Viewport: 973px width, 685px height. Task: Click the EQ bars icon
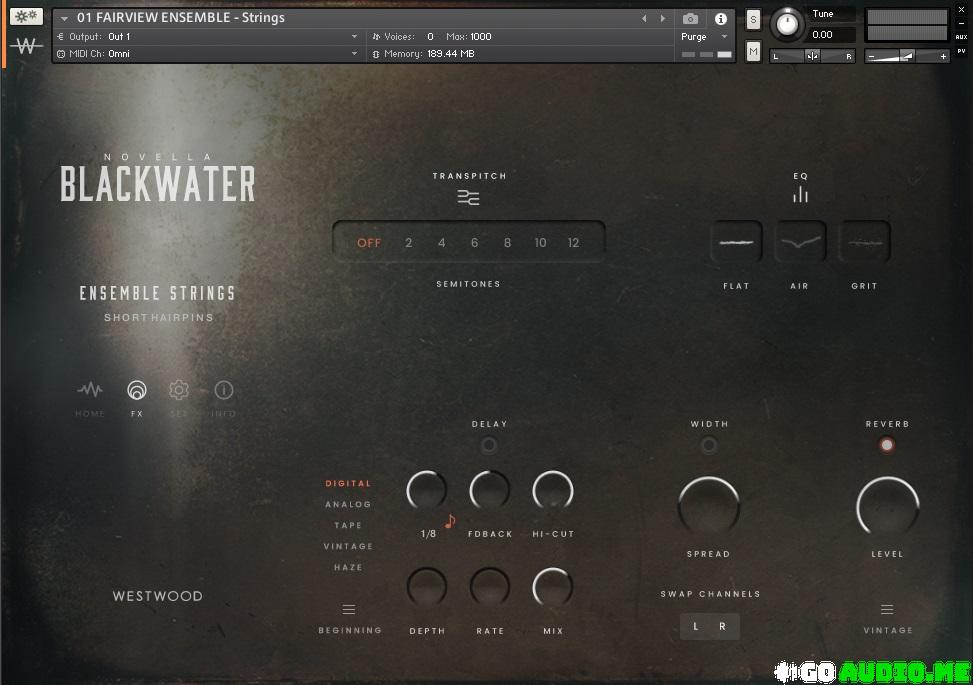[800, 195]
